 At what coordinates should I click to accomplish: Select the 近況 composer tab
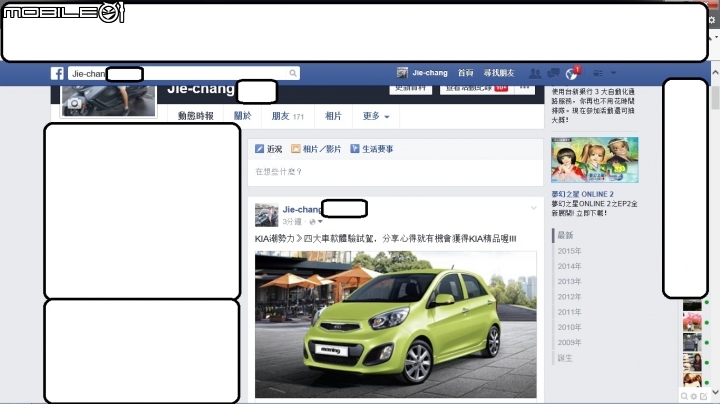click(x=269, y=149)
